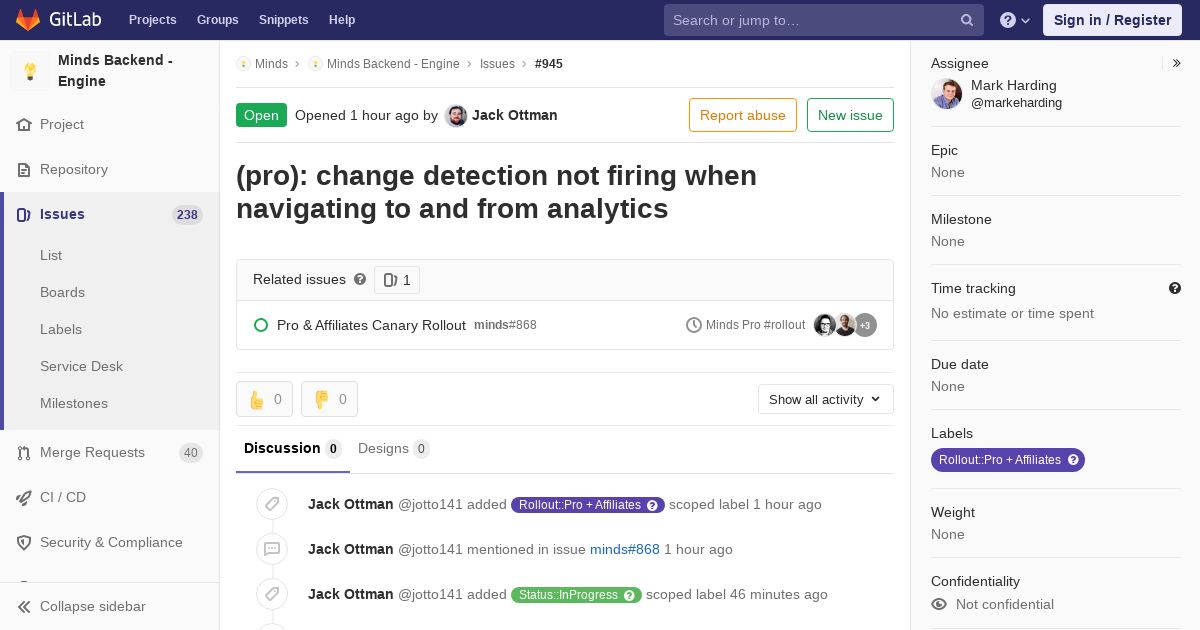
Task: Click the Merge Requests 40 count badge
Action: (191, 453)
